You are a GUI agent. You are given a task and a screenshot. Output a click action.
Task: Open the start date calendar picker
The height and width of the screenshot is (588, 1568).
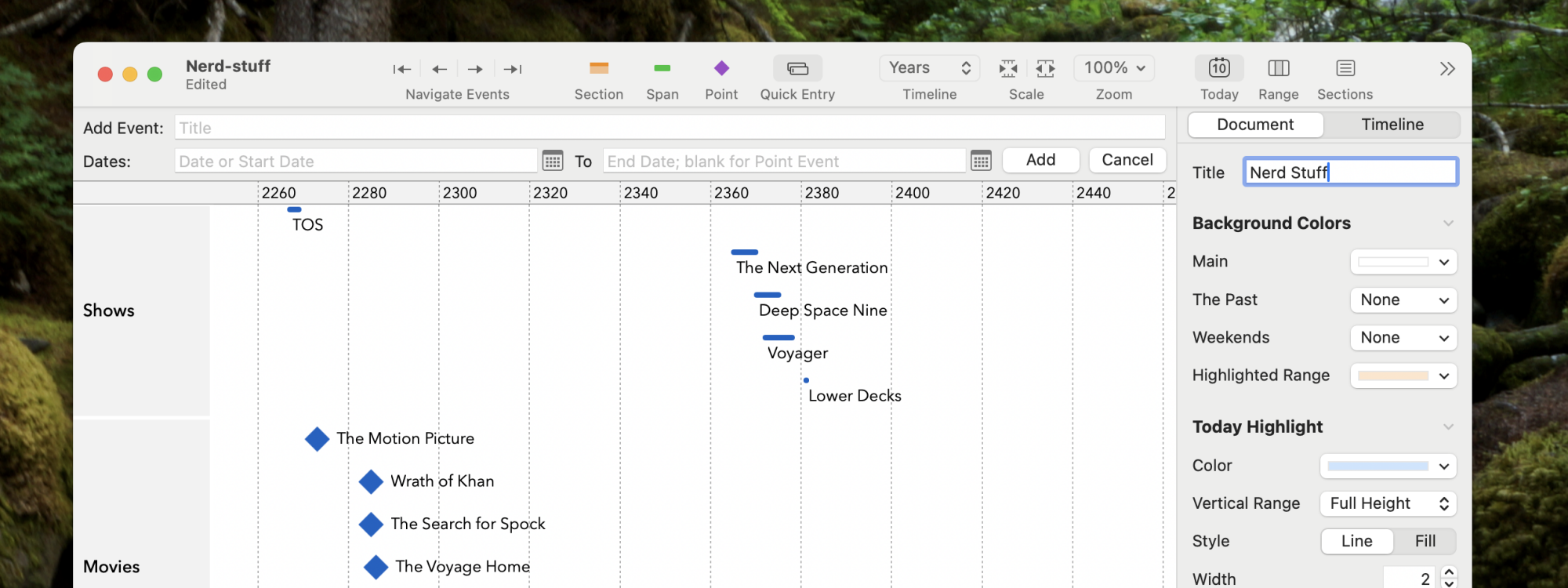(x=553, y=161)
